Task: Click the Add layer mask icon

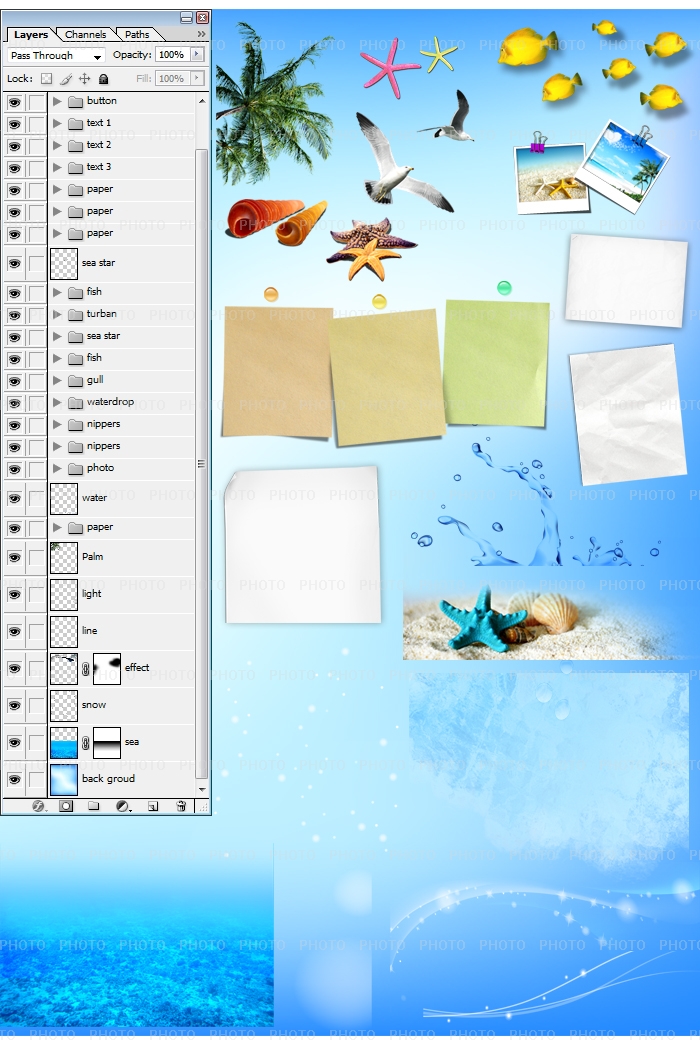Action: [66, 806]
